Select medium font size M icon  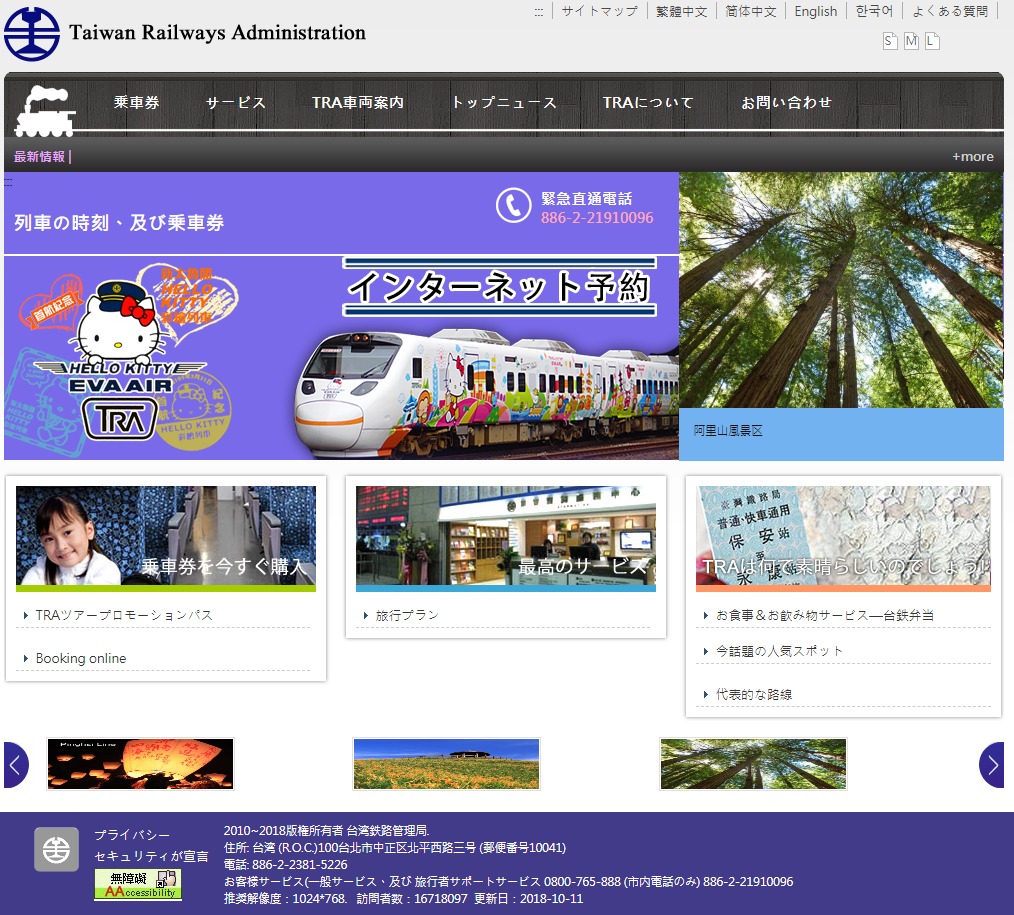(x=911, y=41)
